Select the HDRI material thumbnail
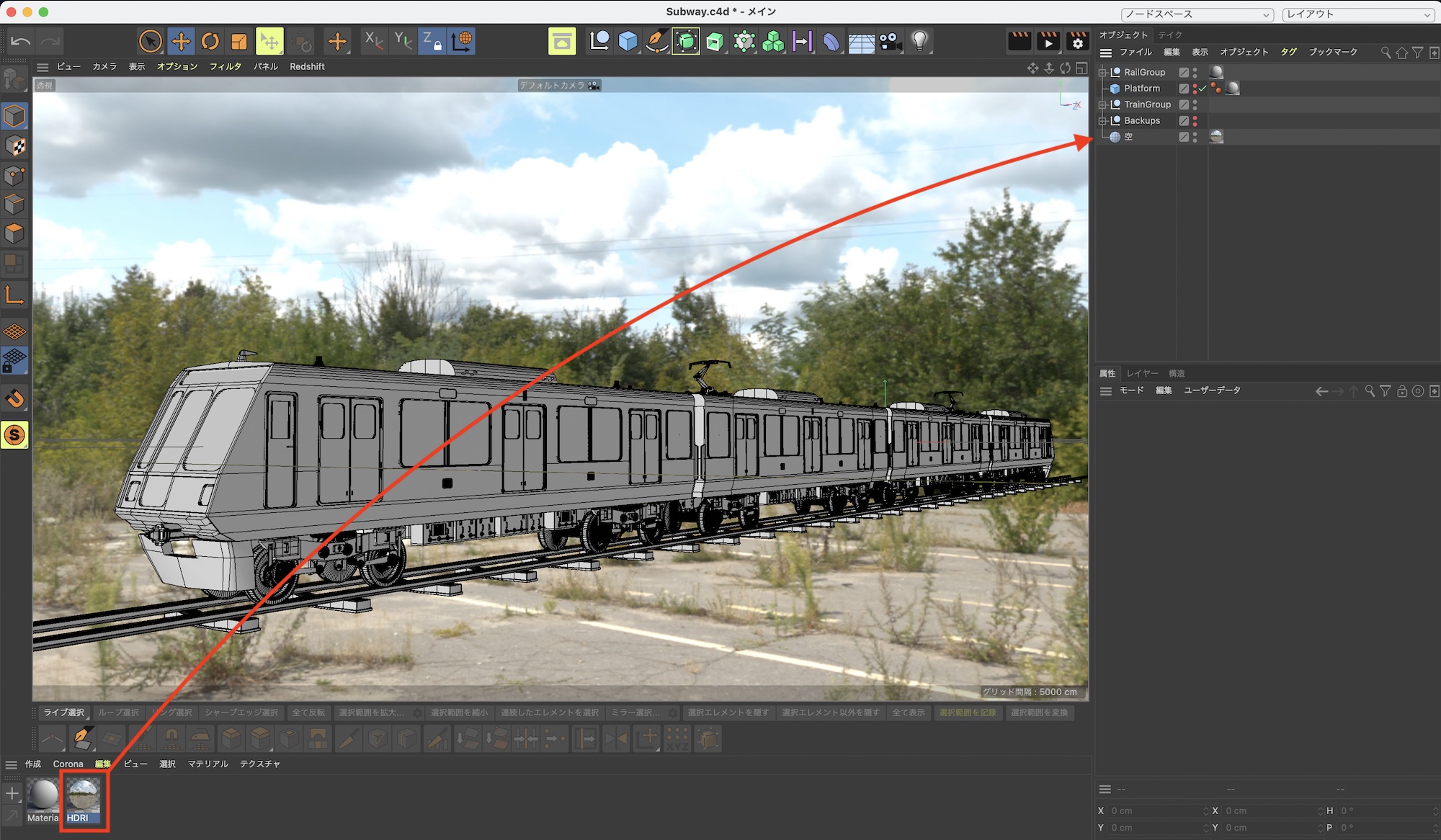The width and height of the screenshot is (1441, 840). (x=84, y=795)
